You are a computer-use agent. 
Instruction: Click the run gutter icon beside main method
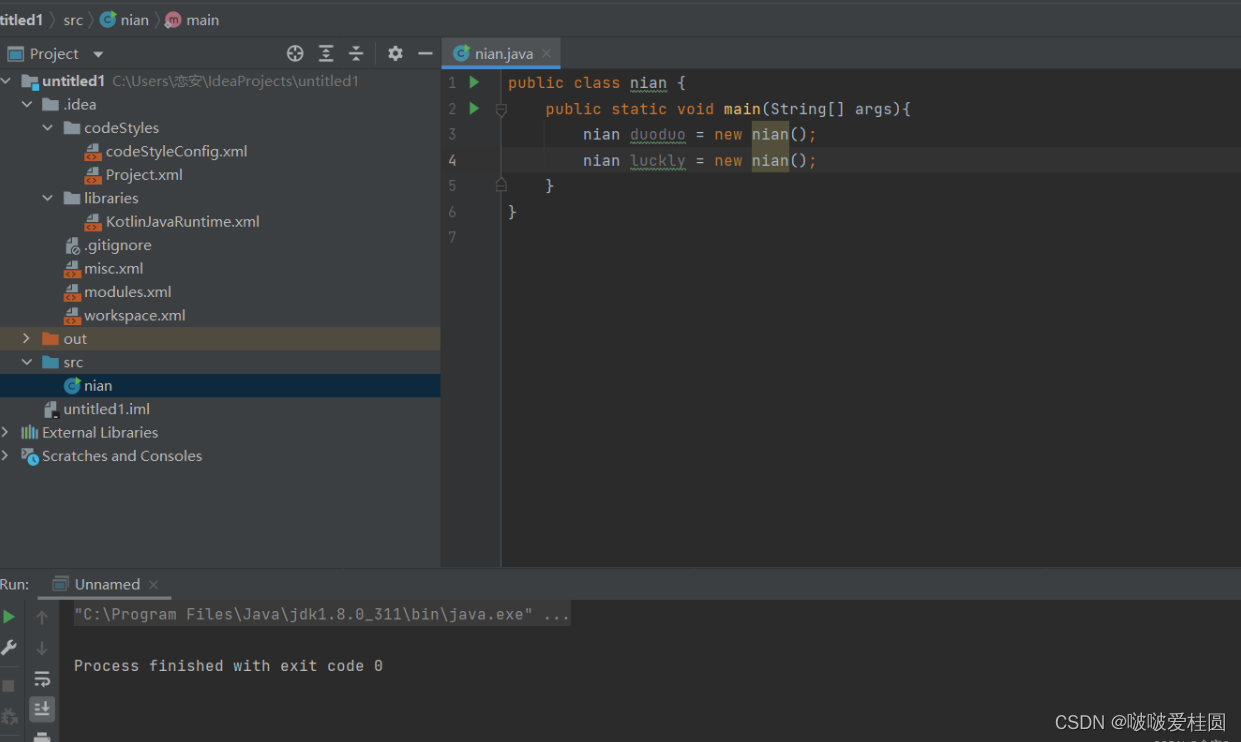tap(473, 108)
